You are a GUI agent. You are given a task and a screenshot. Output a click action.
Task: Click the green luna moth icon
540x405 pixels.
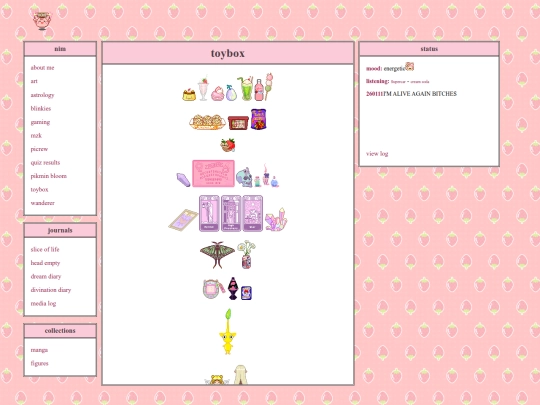(217, 255)
